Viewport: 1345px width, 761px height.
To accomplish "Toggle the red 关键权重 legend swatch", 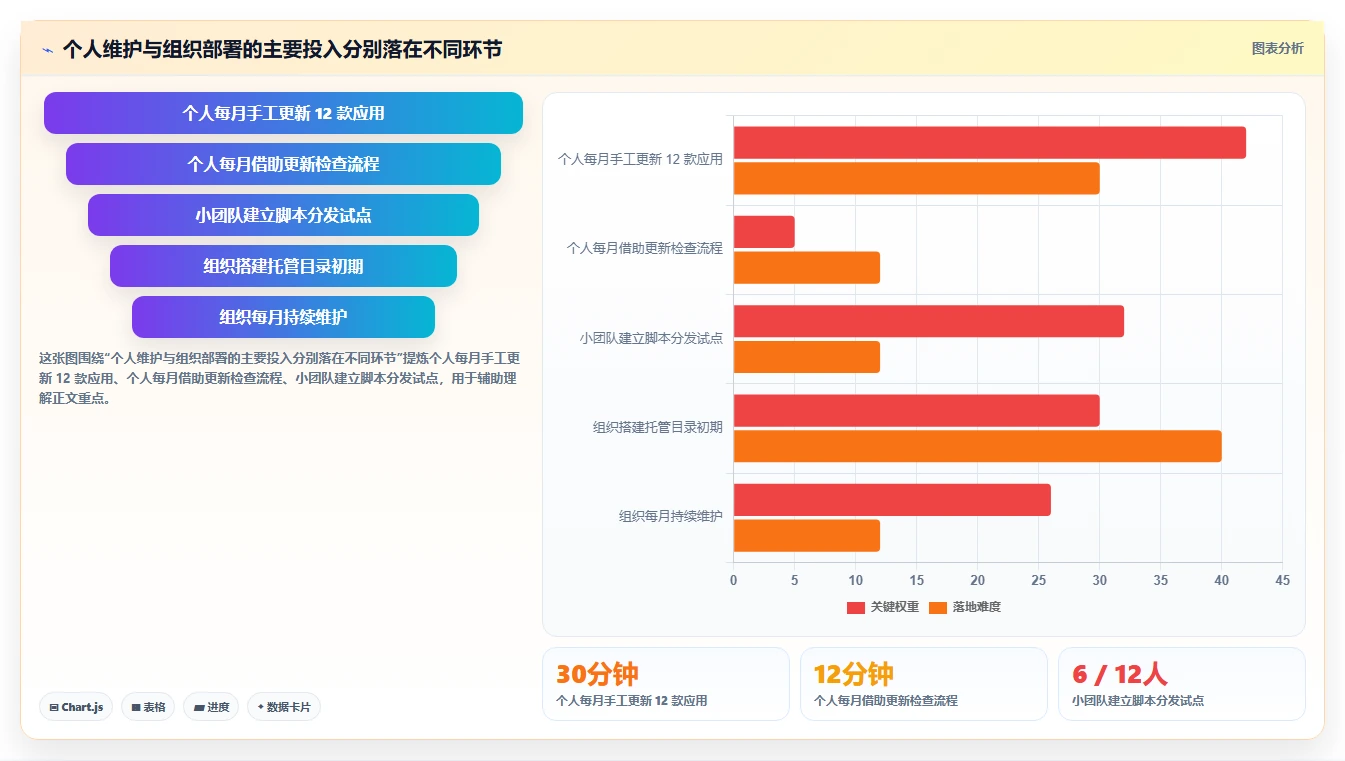I will pyautogui.click(x=856, y=607).
